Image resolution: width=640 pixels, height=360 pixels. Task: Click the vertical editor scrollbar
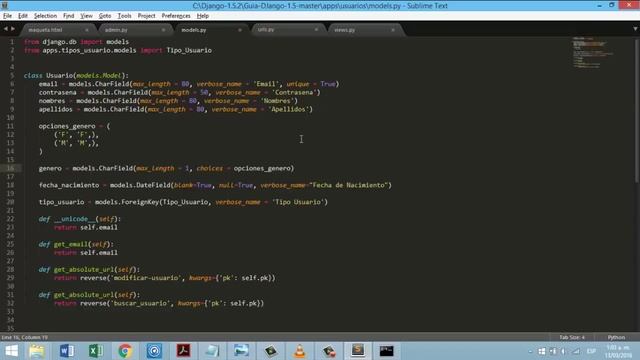(637, 110)
